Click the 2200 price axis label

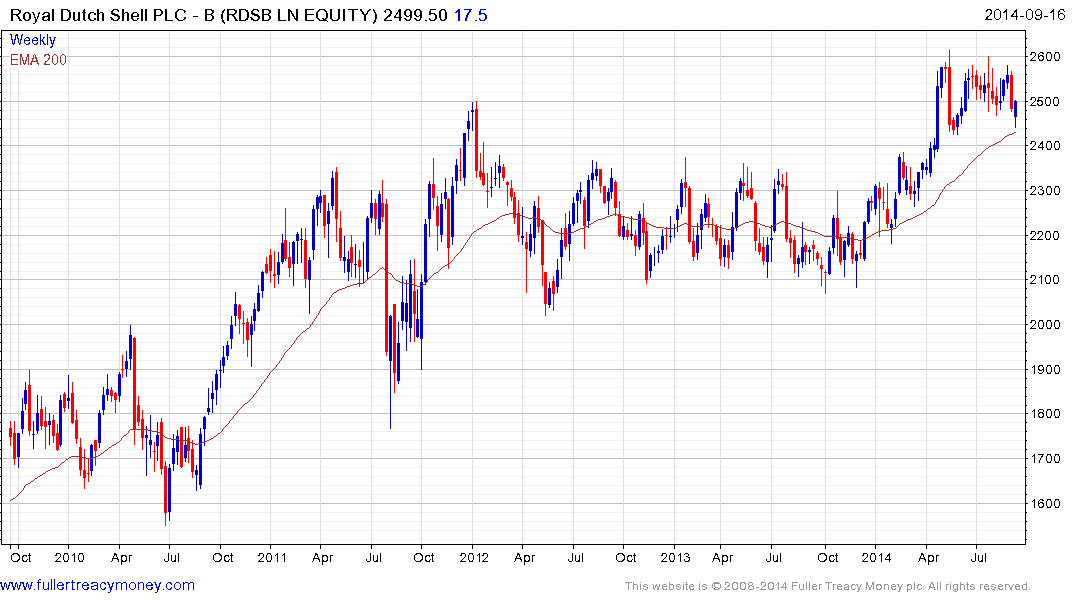[1045, 235]
